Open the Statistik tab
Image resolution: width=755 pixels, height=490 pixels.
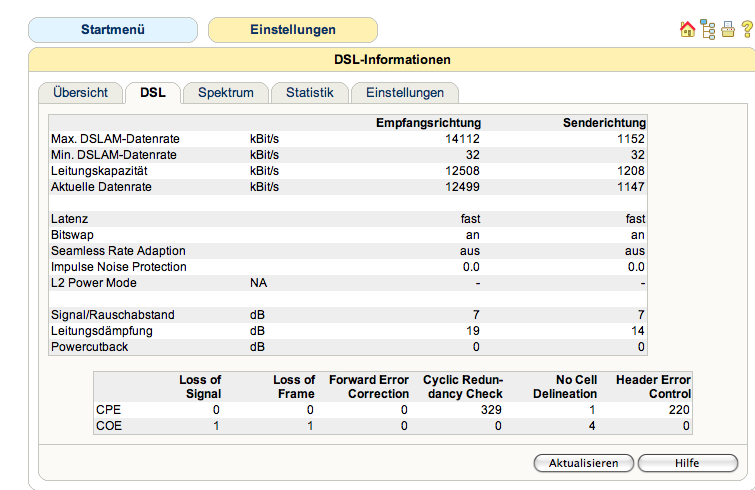310,92
